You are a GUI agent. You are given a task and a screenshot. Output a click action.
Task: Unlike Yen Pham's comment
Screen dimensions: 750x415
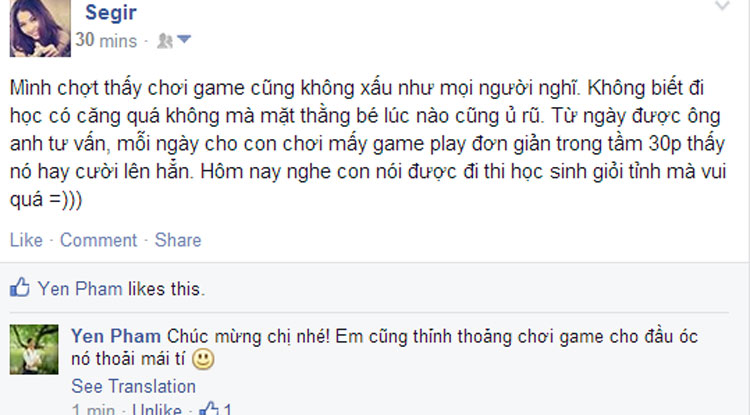coord(157,410)
